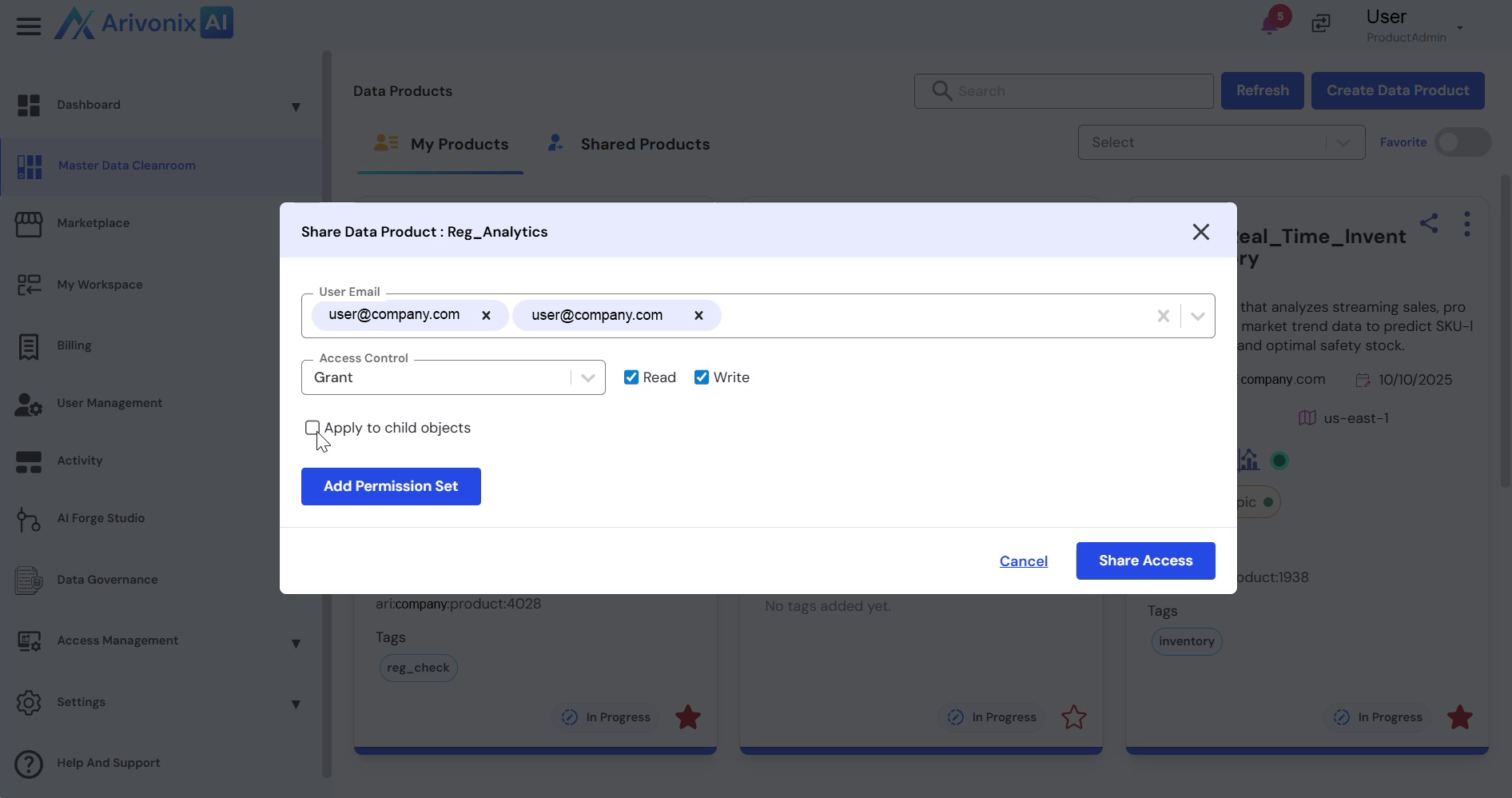The image size is (1512, 798).
Task: Open the notifications bell icon
Action: point(1270,24)
